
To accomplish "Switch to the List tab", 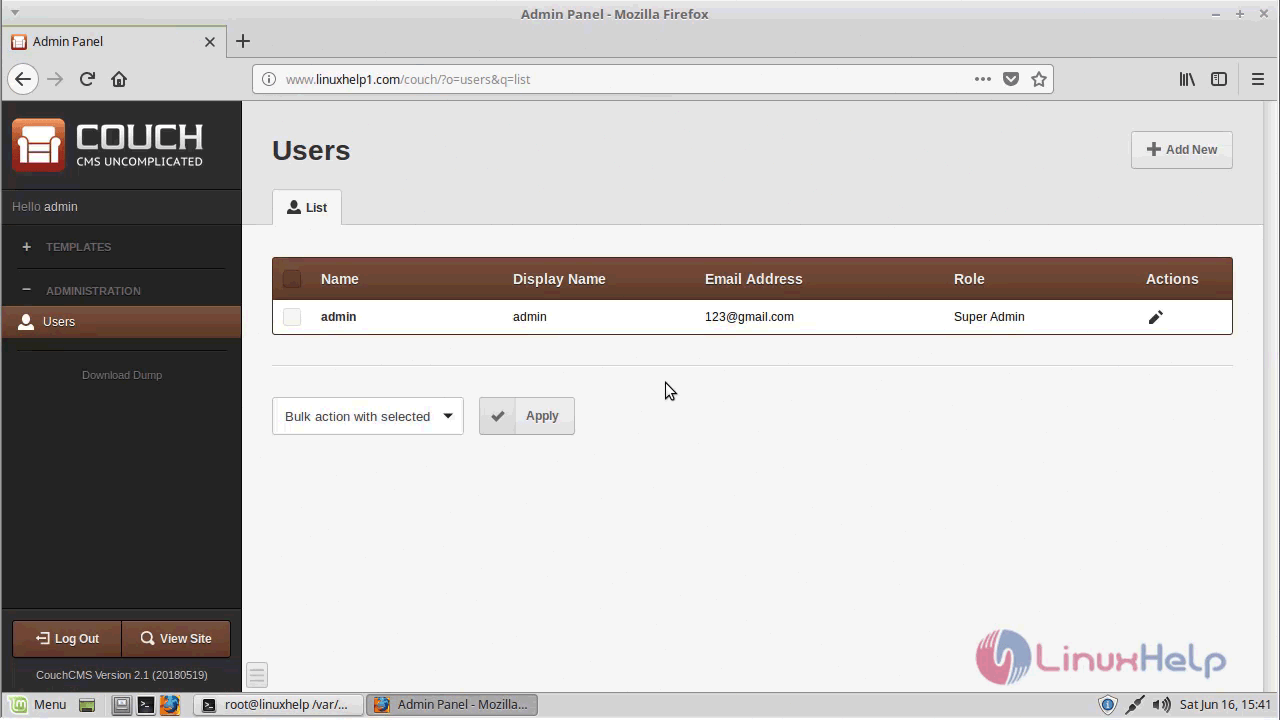I will pos(307,207).
